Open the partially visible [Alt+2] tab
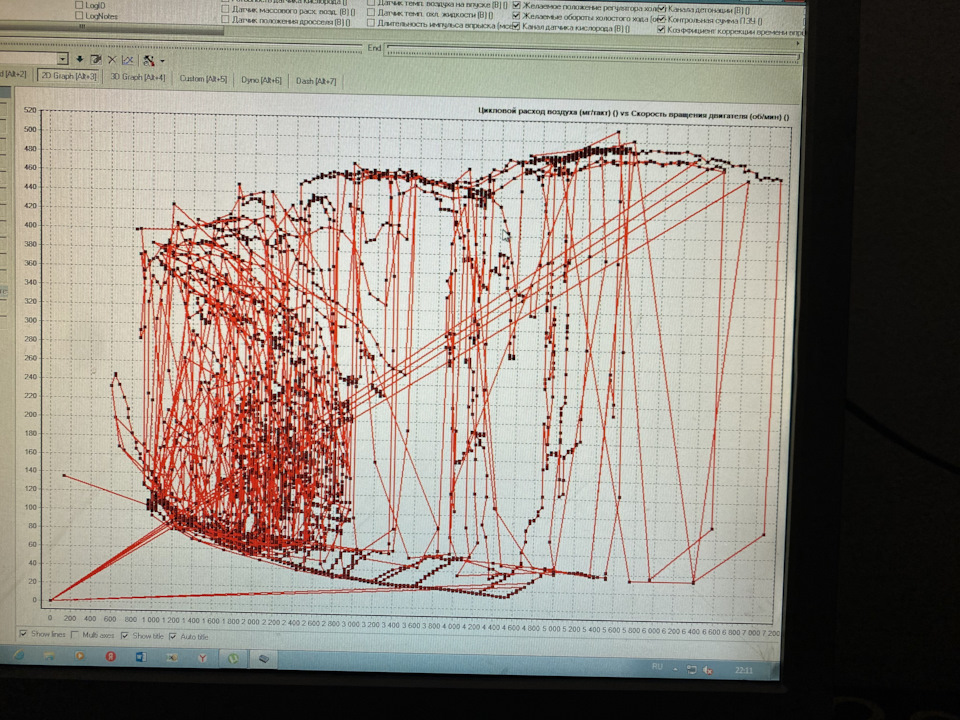This screenshot has height=720, width=960. point(13,74)
